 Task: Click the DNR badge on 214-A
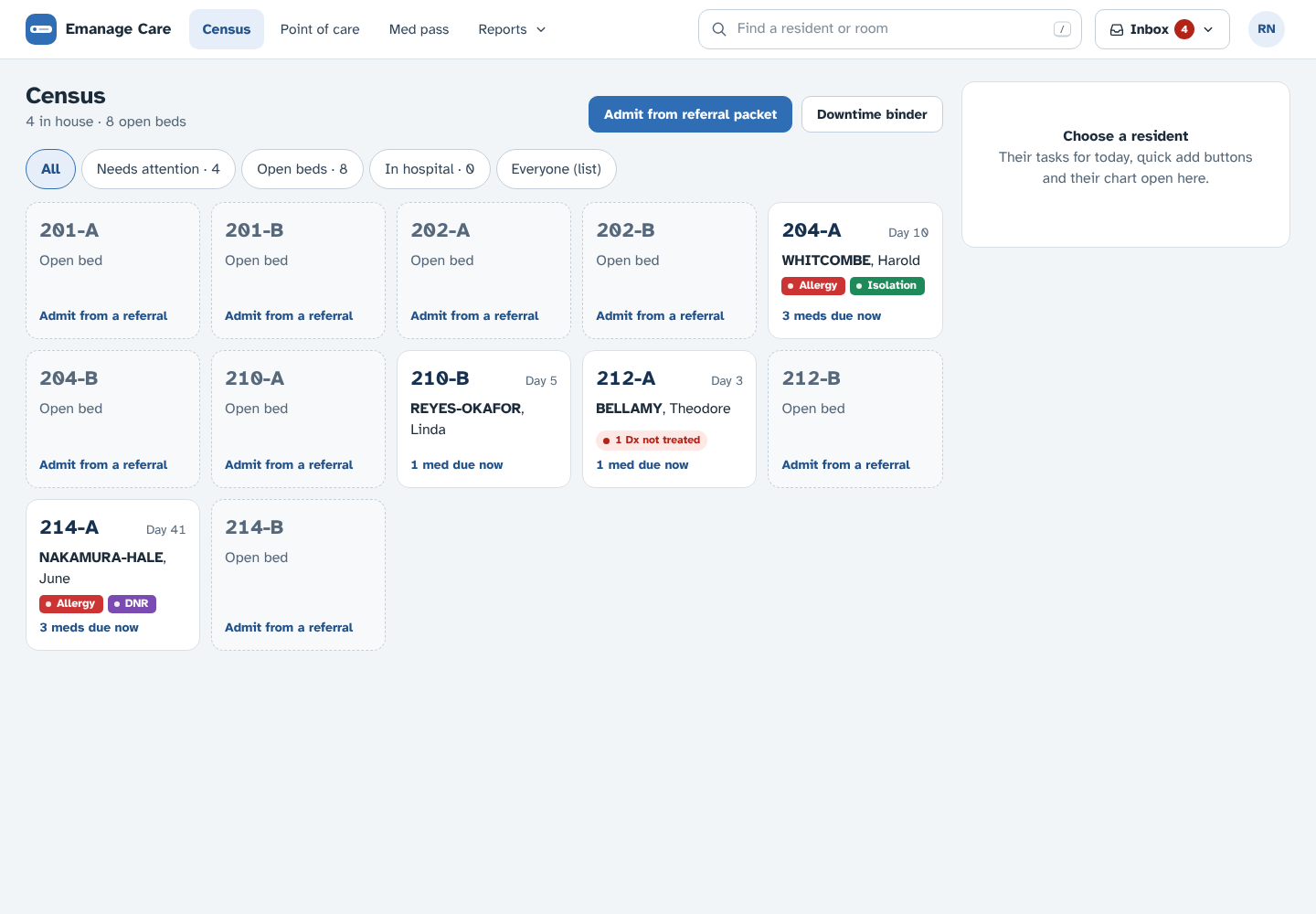[x=133, y=604]
